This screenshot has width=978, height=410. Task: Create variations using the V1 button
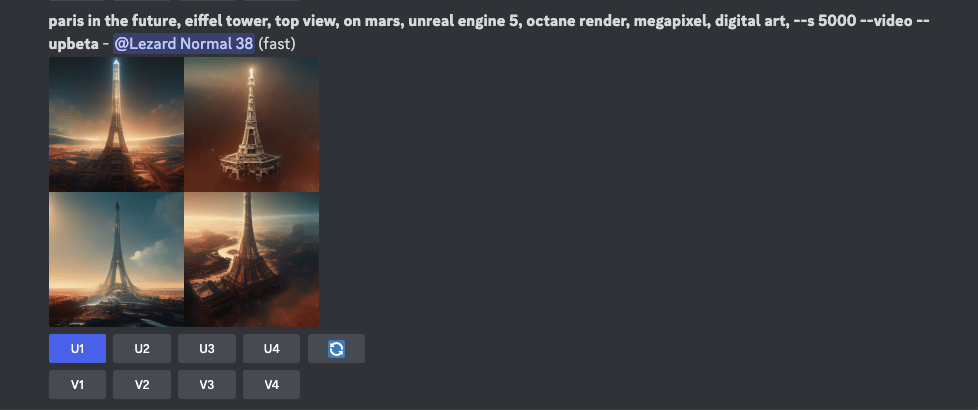77,384
